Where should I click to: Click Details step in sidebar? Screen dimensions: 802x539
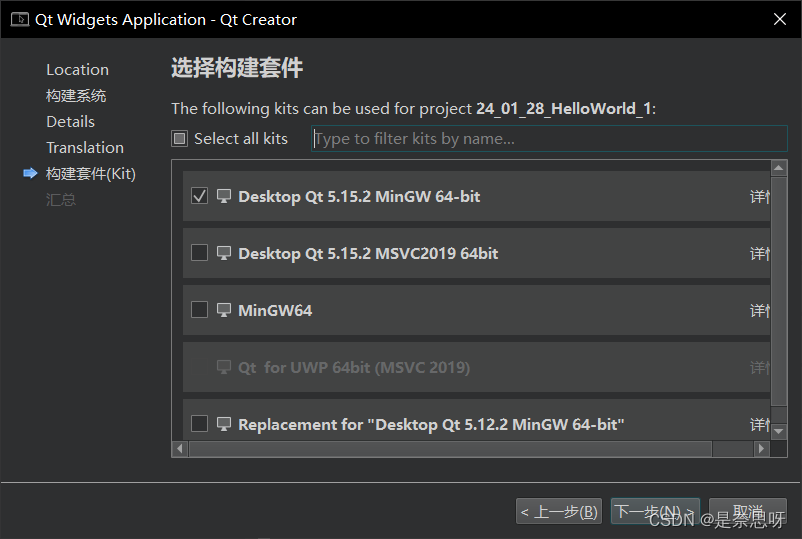pyautogui.click(x=70, y=122)
